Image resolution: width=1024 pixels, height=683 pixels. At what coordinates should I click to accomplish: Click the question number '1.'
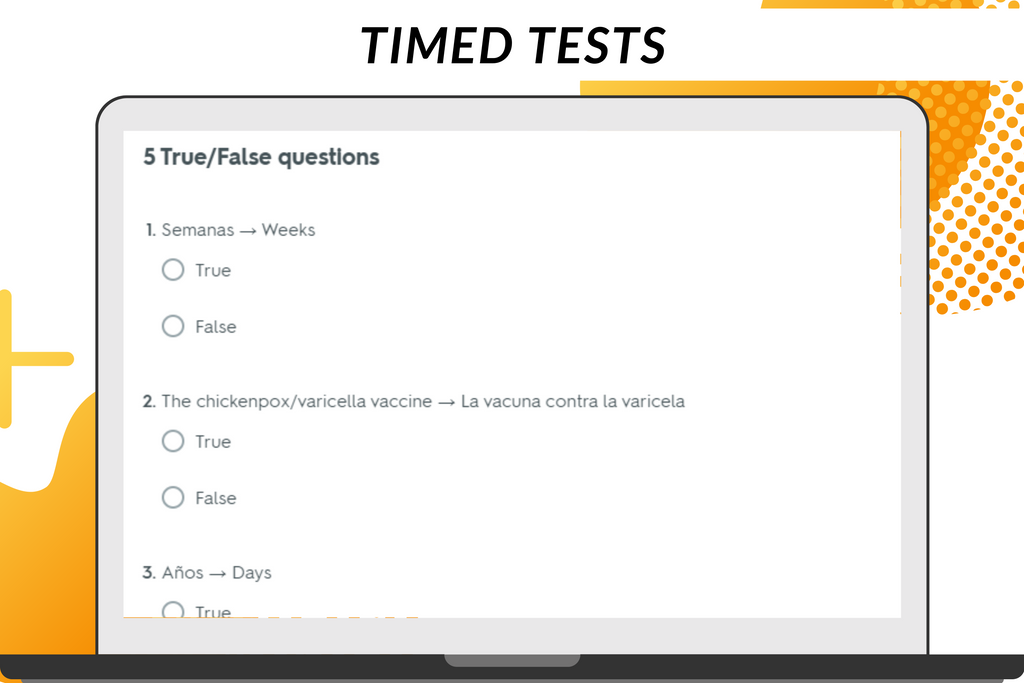tap(151, 230)
